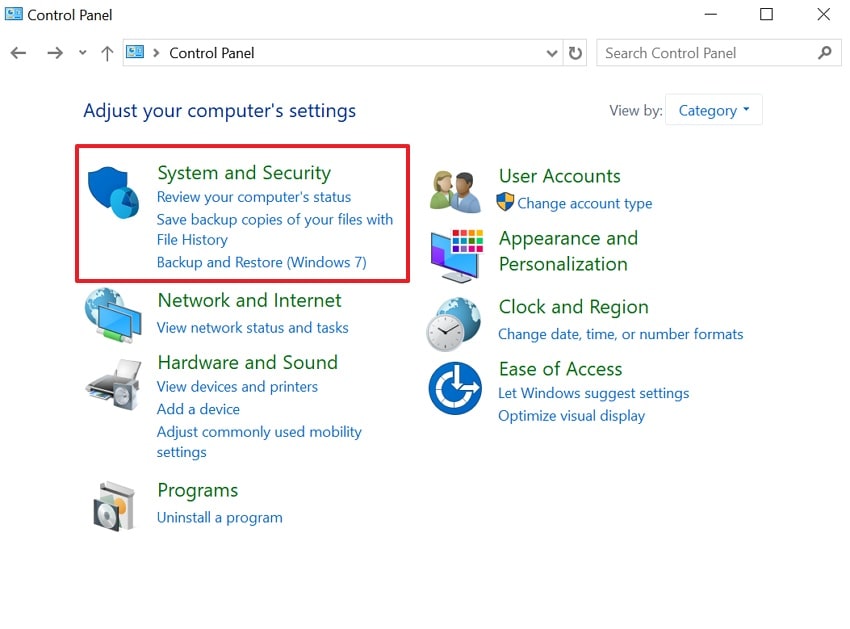Click the System and Security shield icon
The image size is (850, 629).
coord(113,193)
